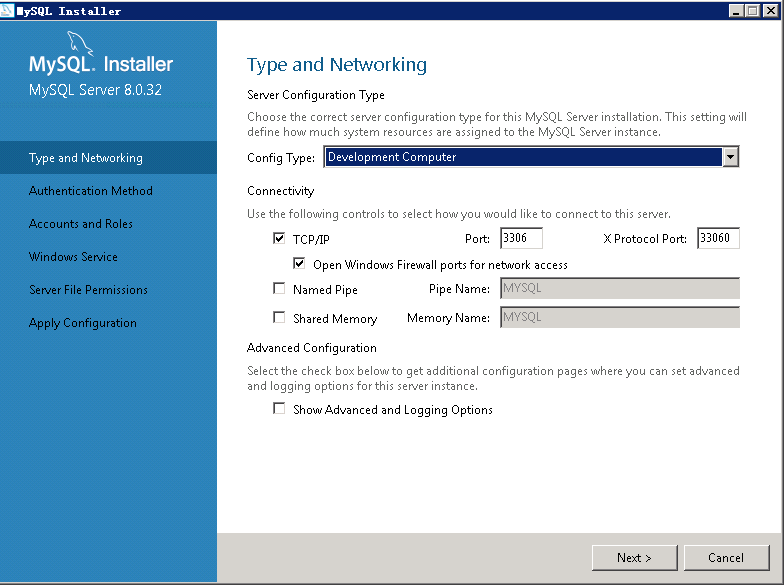Click the Pipe Name field
784x585 pixels.
(x=620, y=288)
